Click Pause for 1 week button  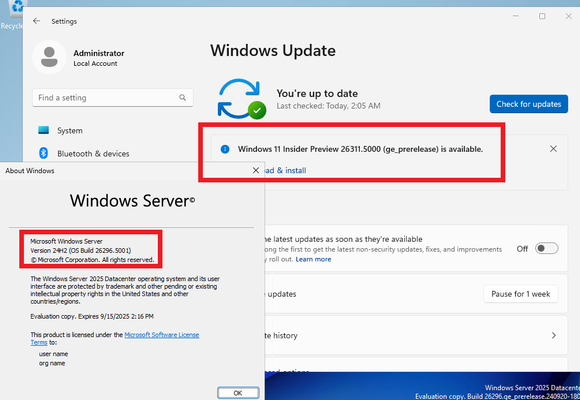point(520,294)
